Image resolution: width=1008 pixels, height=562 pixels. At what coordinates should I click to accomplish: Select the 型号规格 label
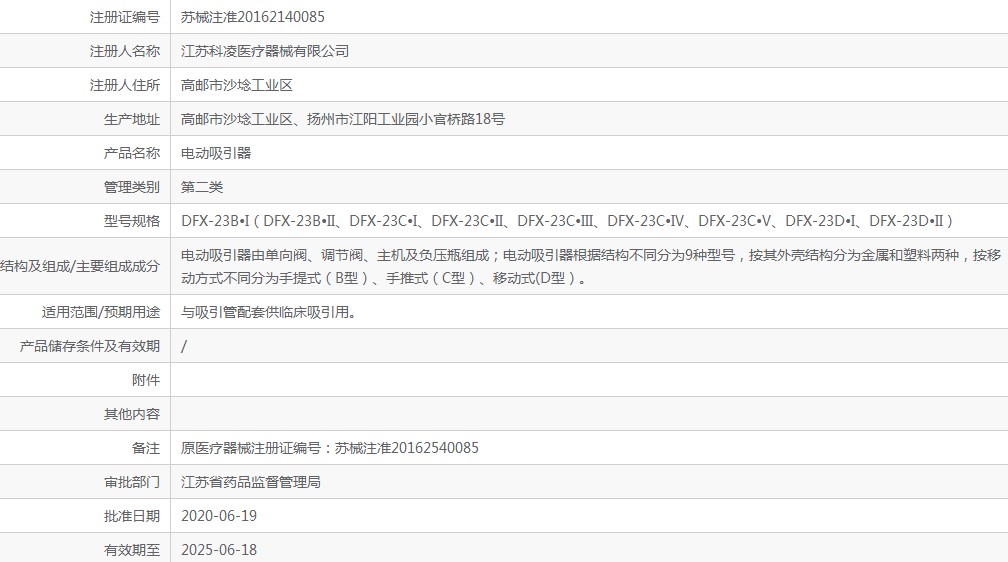[x=132, y=221]
